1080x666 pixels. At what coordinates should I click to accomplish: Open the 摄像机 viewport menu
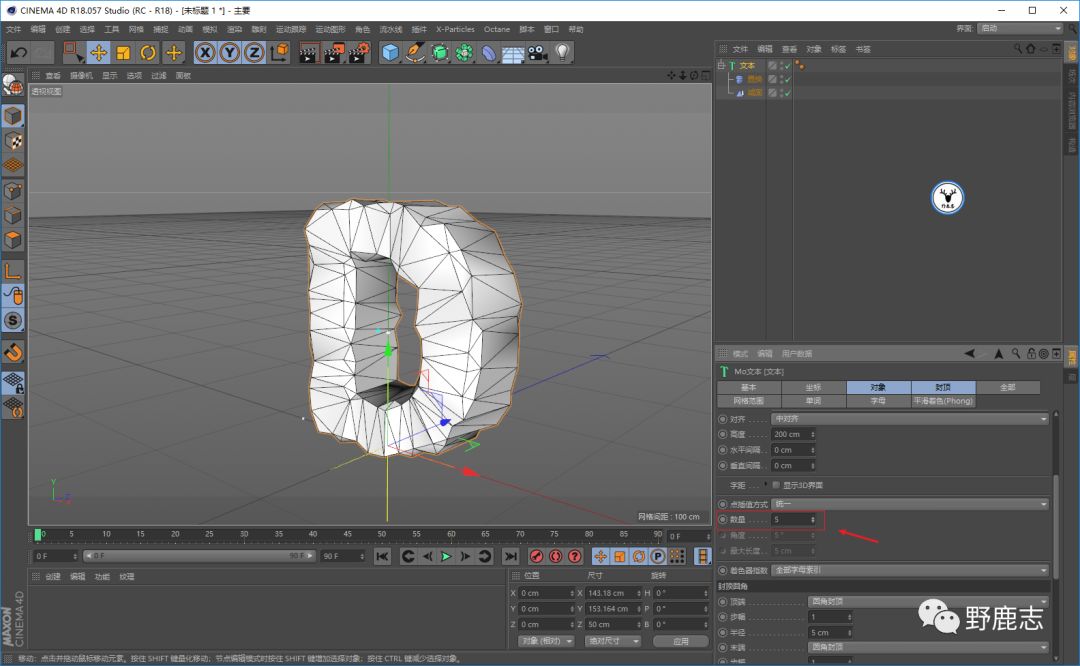pos(81,76)
